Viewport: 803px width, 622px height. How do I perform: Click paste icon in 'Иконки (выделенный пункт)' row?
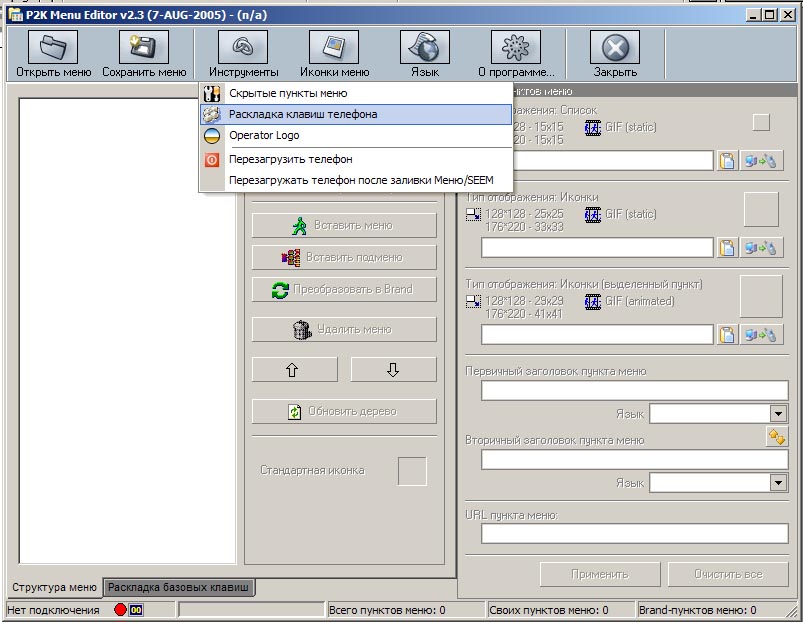pyautogui.click(x=727, y=335)
